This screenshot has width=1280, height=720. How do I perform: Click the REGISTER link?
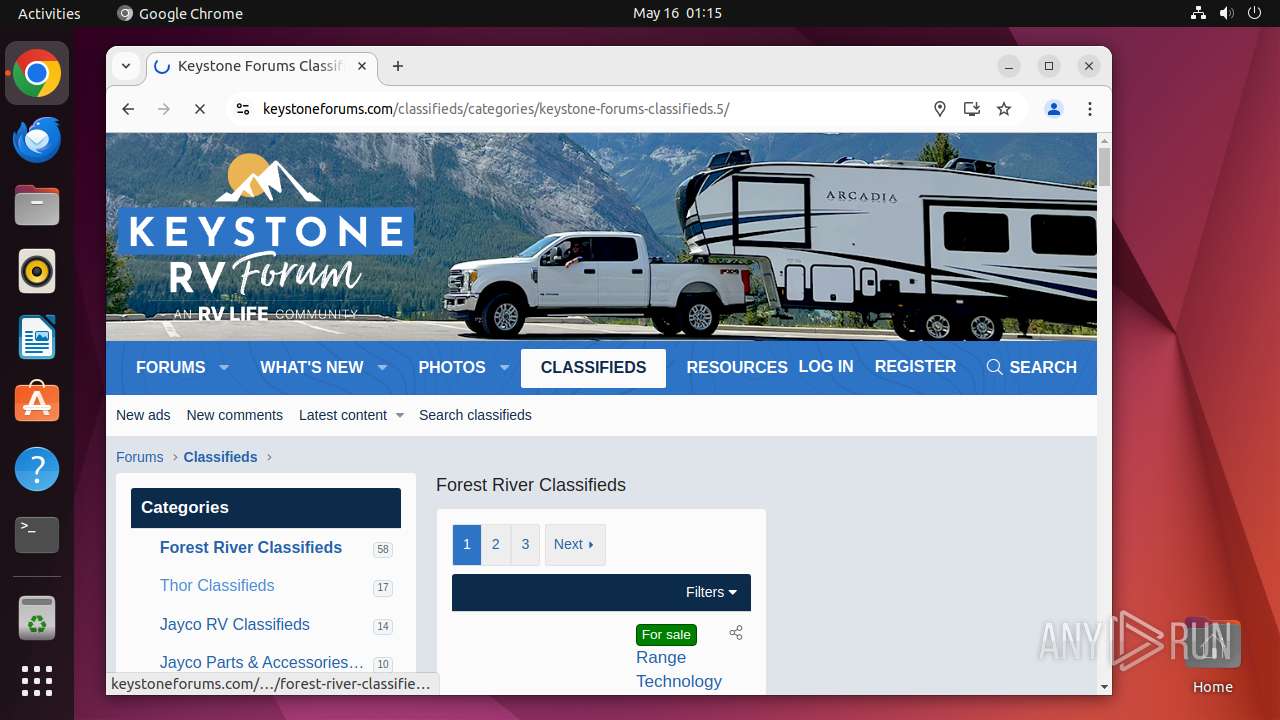tap(915, 367)
